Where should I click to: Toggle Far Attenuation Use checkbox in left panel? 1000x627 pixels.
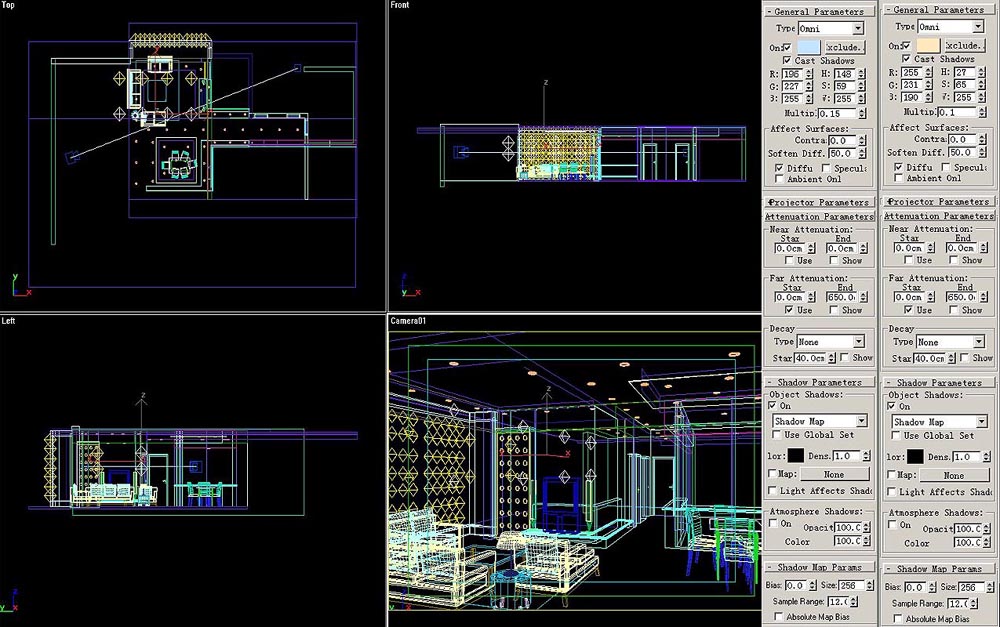(x=790, y=310)
